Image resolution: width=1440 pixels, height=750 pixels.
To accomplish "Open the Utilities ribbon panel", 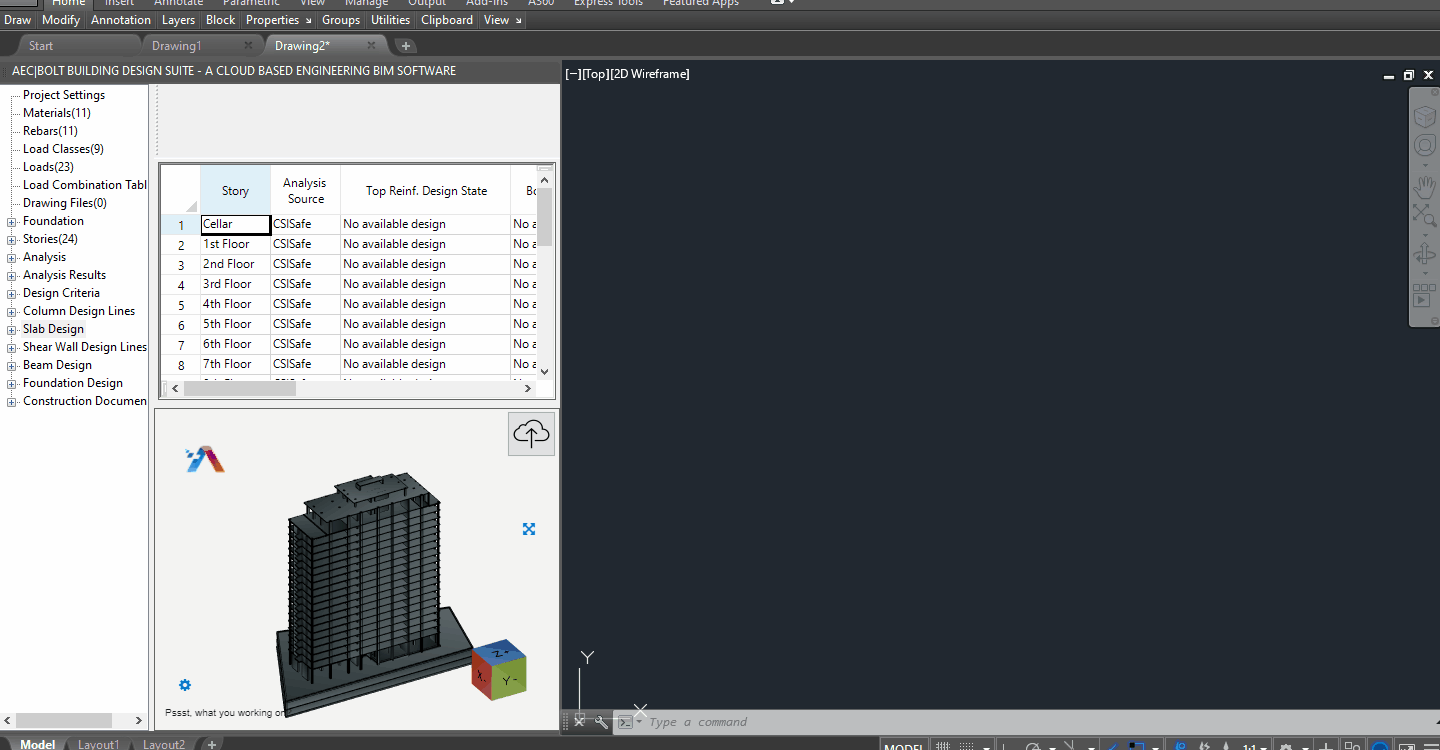I will [391, 20].
